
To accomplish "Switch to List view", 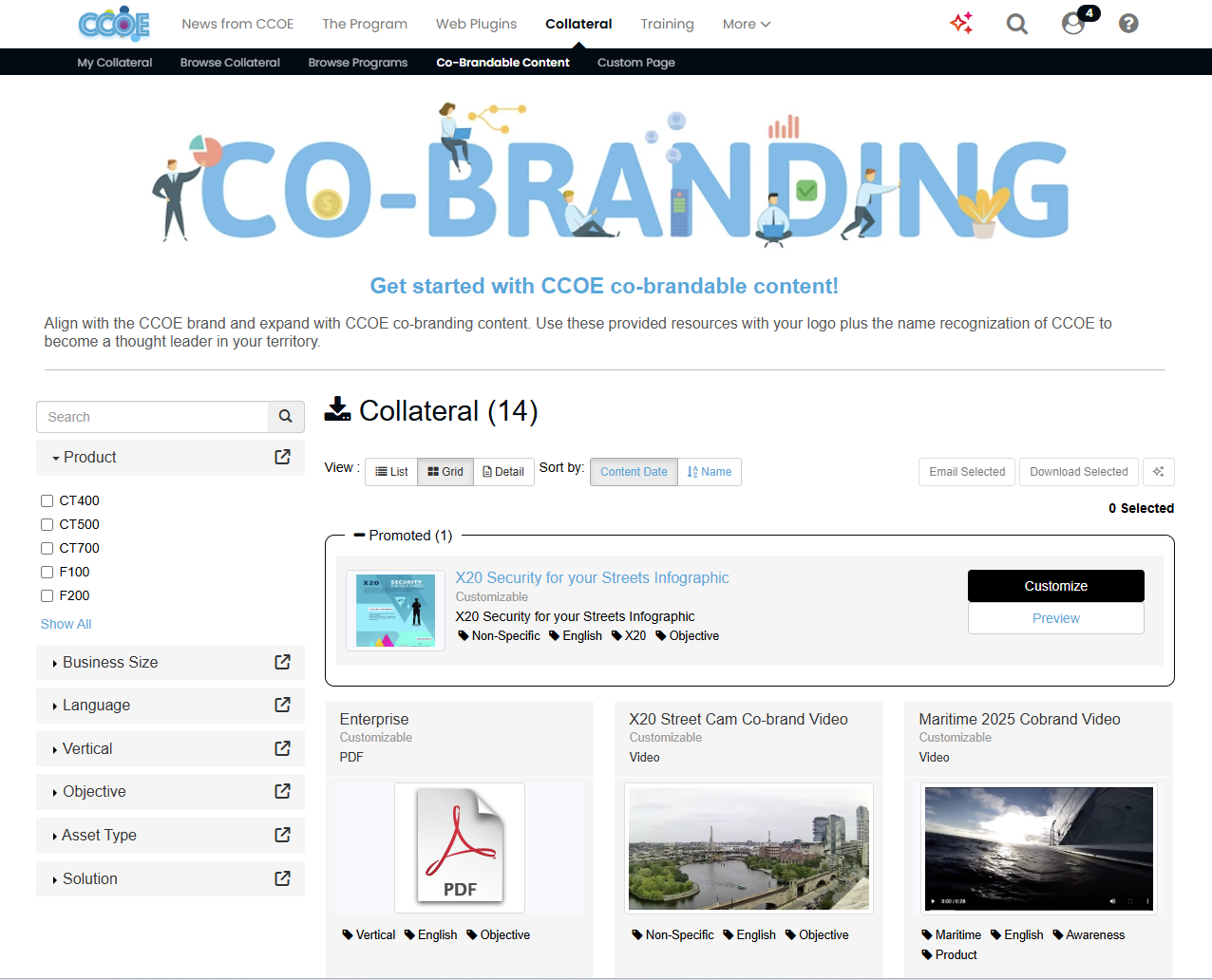I will pyautogui.click(x=391, y=472).
